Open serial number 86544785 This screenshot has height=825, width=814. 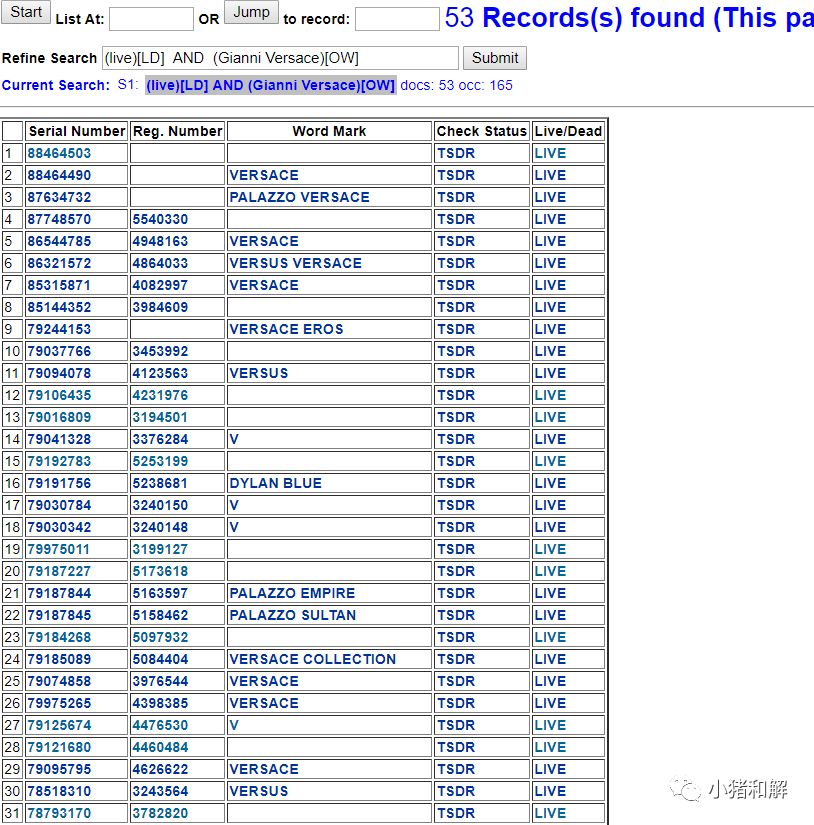pyautogui.click(x=59, y=242)
